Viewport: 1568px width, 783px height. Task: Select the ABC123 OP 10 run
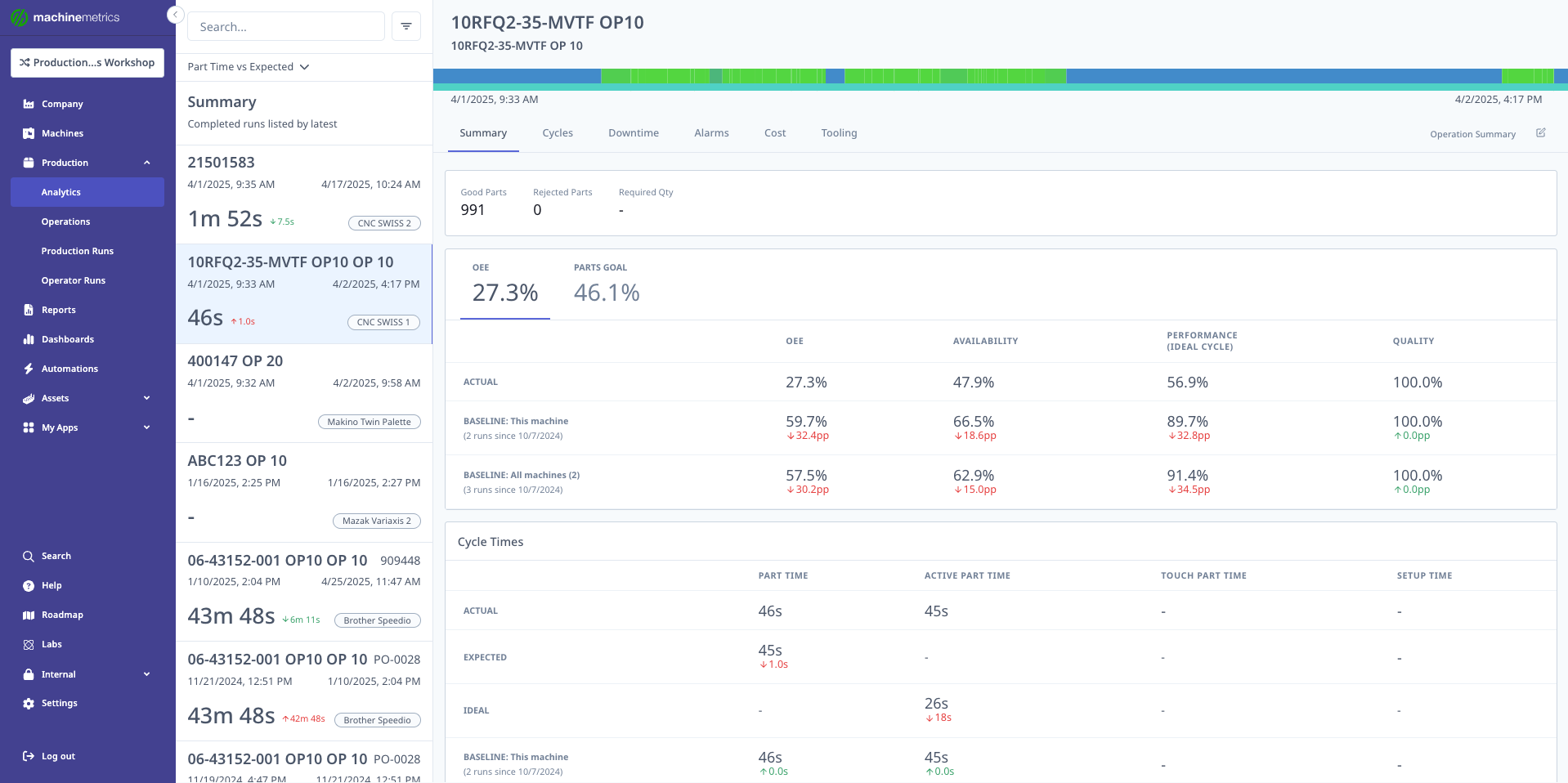[x=304, y=493]
